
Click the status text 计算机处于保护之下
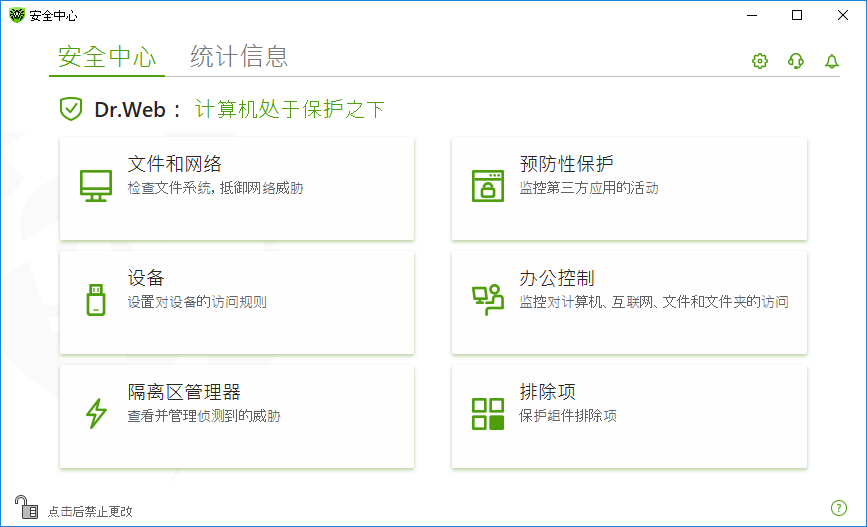tap(289, 109)
